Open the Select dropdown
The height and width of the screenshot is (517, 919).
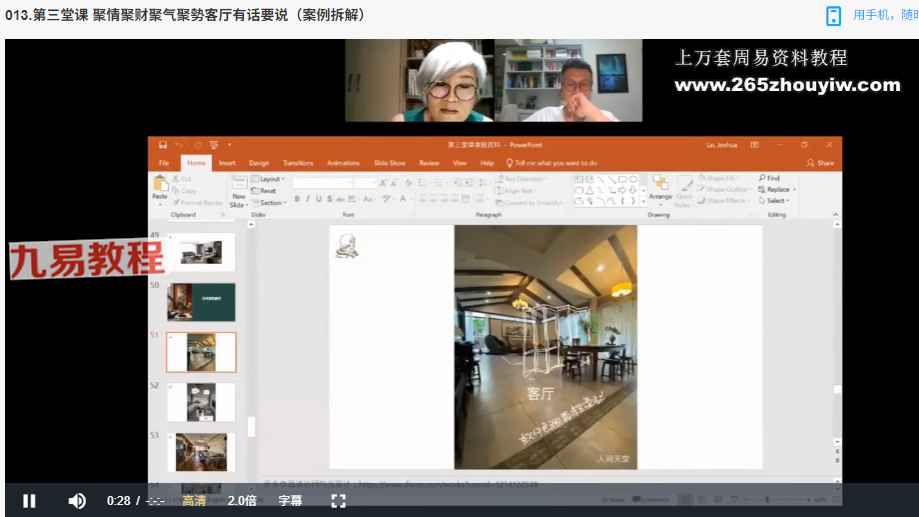click(774, 200)
